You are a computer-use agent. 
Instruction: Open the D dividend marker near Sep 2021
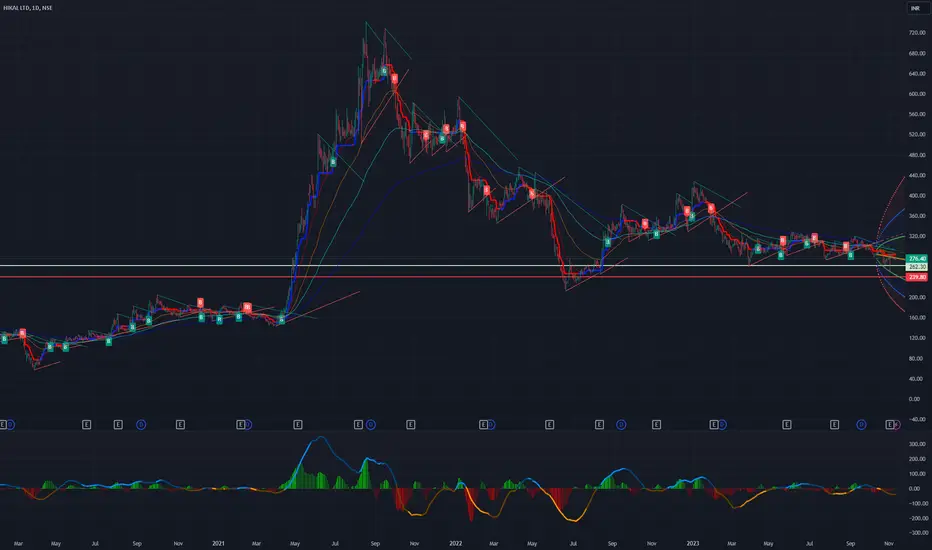coord(371,425)
